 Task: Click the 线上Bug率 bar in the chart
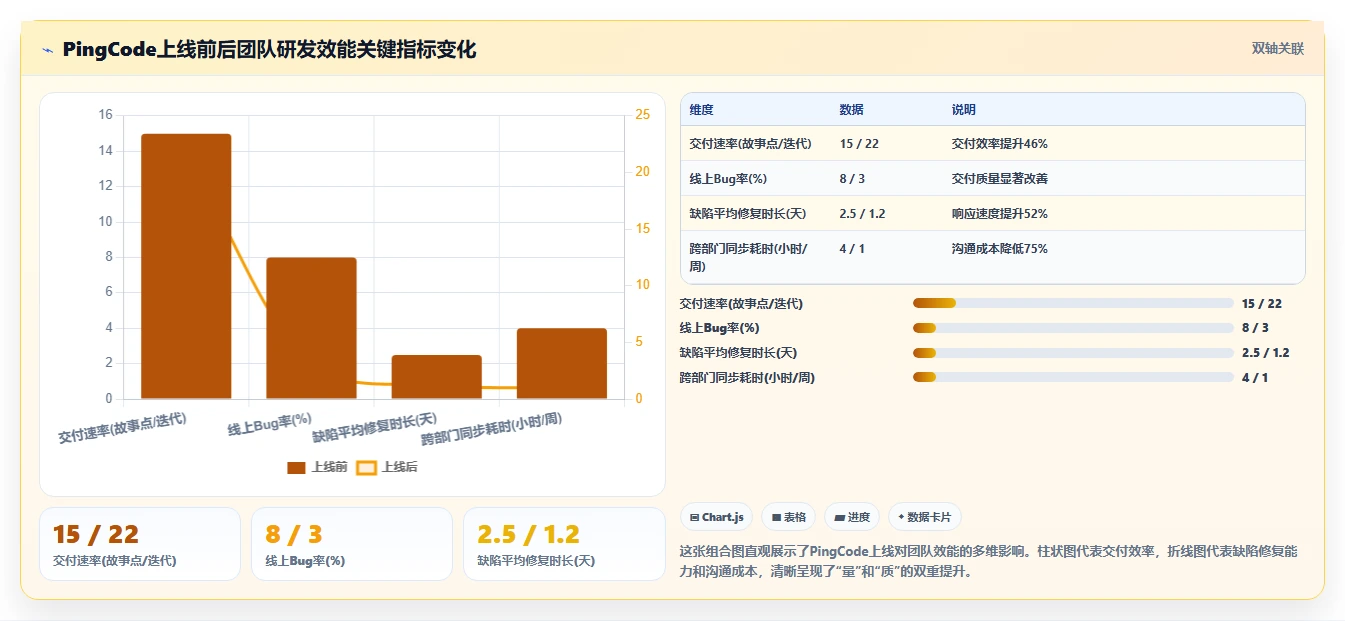click(x=311, y=328)
